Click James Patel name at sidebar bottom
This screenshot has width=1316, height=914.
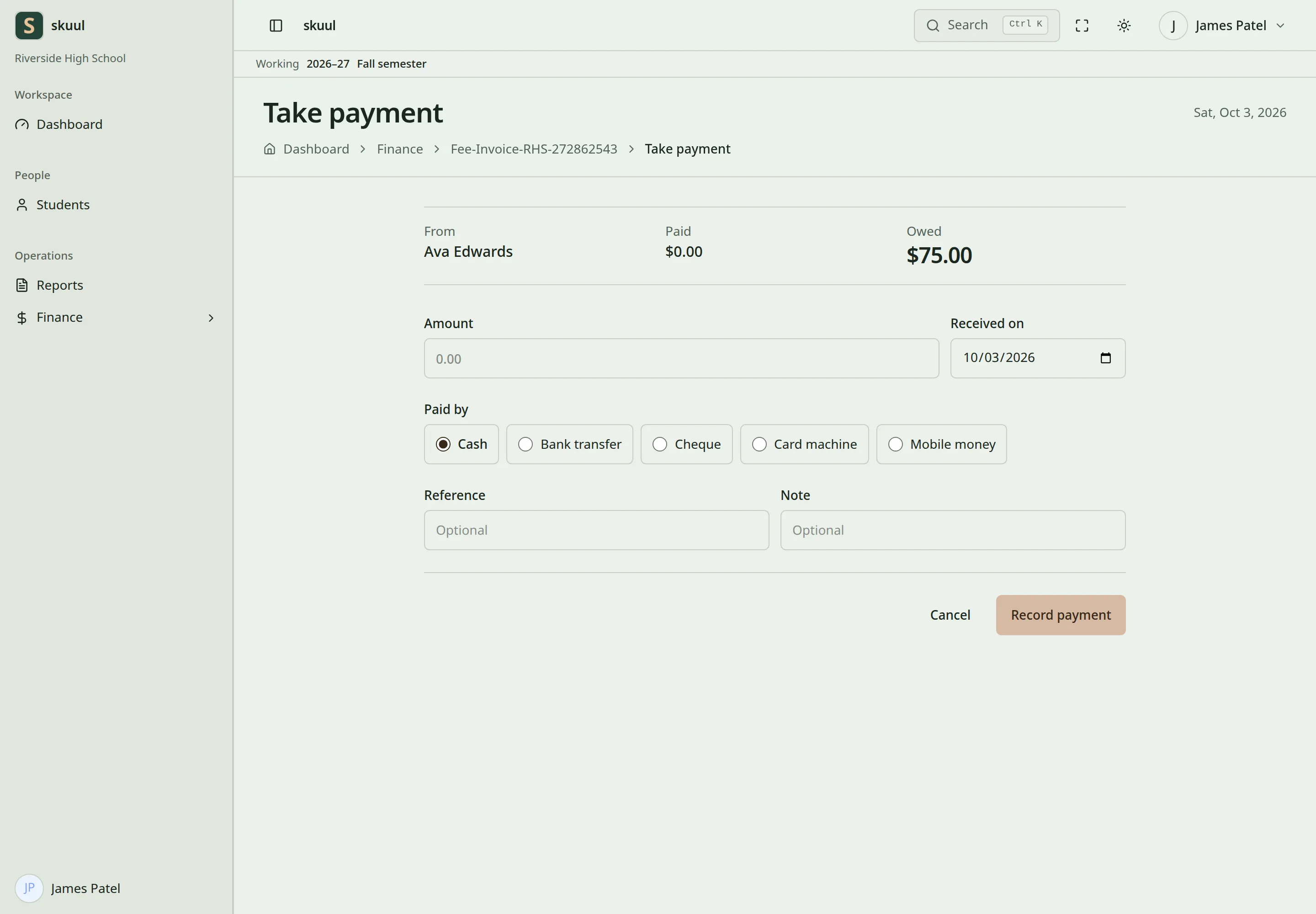[86, 888]
